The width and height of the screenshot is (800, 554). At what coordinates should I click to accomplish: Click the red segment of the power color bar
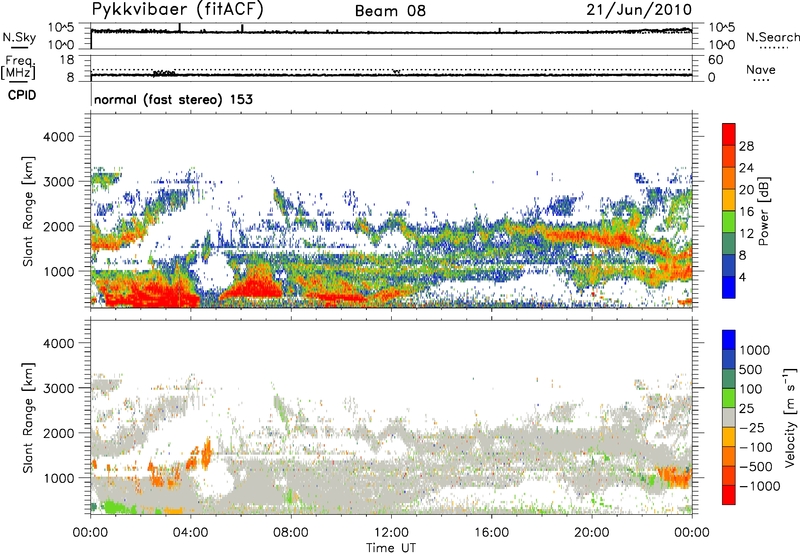tap(729, 134)
